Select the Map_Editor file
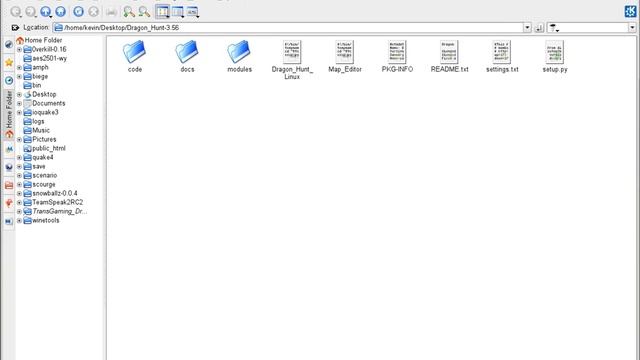Image resolution: width=640 pixels, height=360 pixels. point(345,57)
